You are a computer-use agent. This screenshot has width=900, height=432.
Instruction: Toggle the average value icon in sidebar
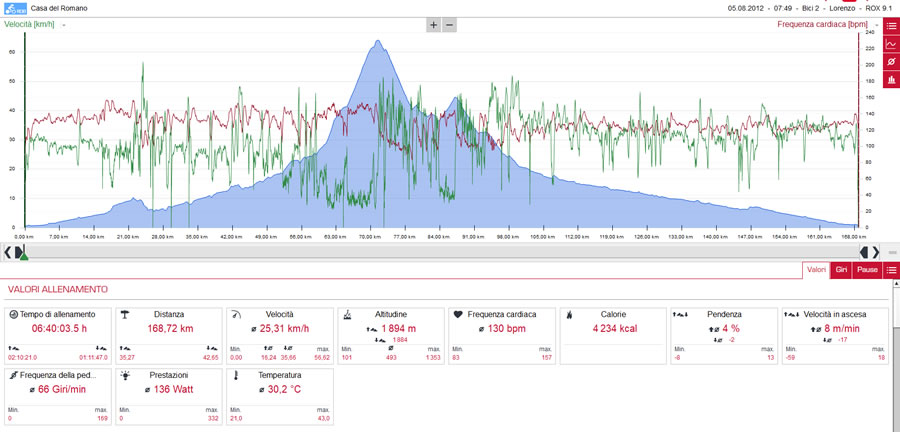click(891, 61)
